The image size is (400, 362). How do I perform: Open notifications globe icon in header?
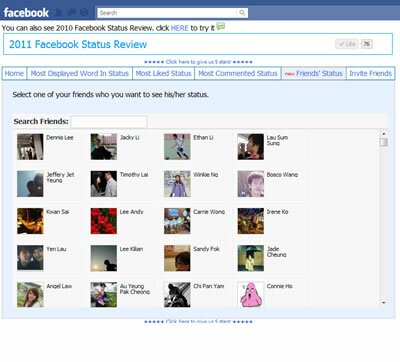84,13
